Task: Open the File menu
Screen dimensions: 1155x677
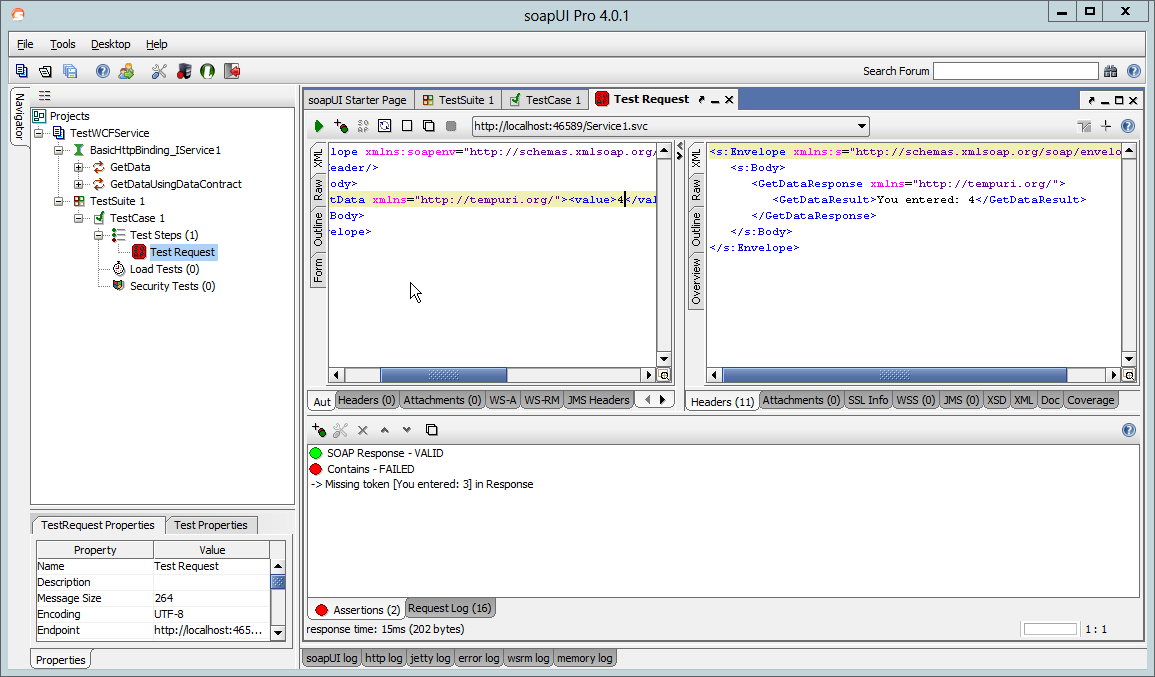Action: [x=25, y=44]
